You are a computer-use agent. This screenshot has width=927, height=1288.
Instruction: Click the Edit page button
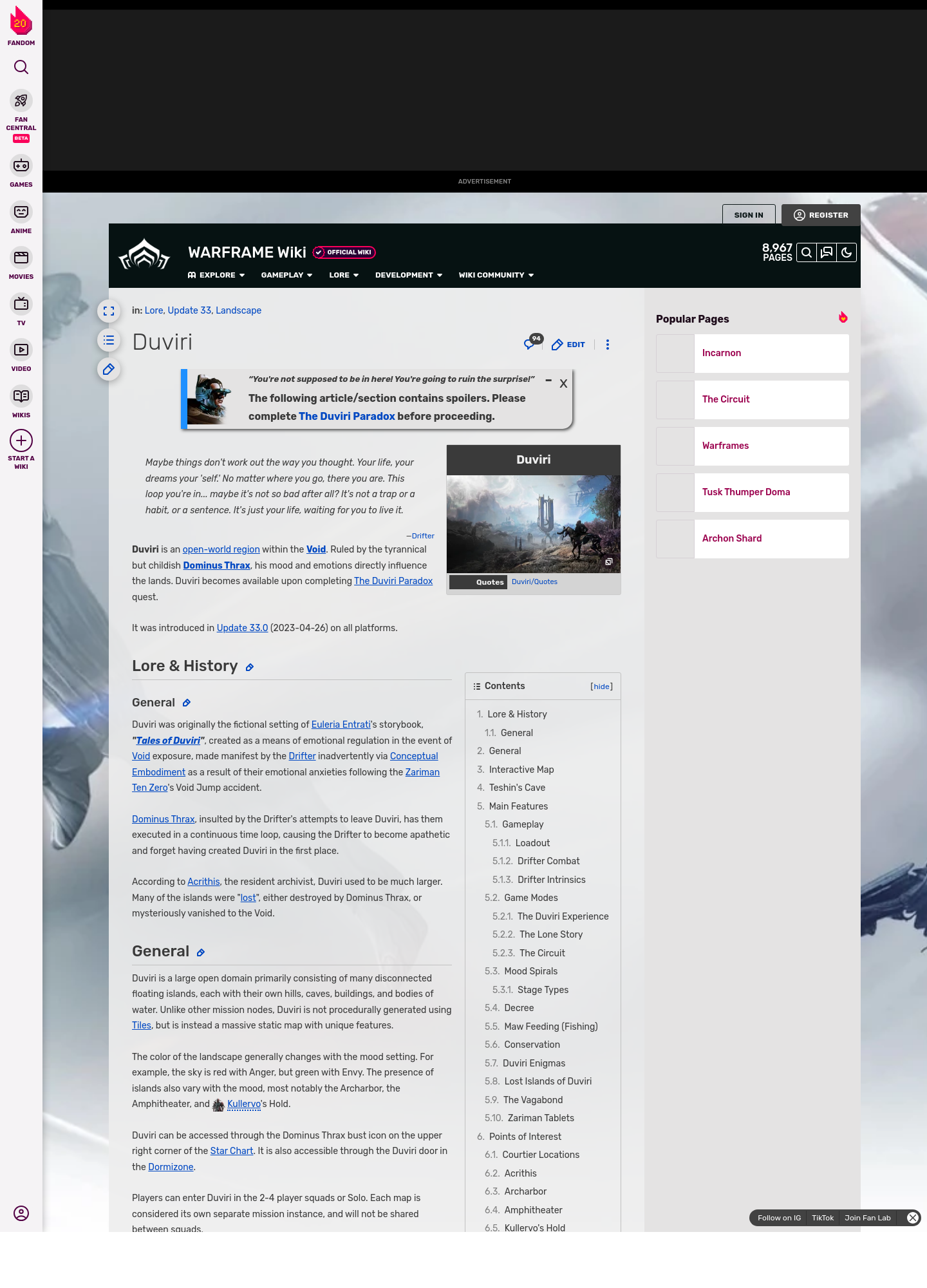568,345
